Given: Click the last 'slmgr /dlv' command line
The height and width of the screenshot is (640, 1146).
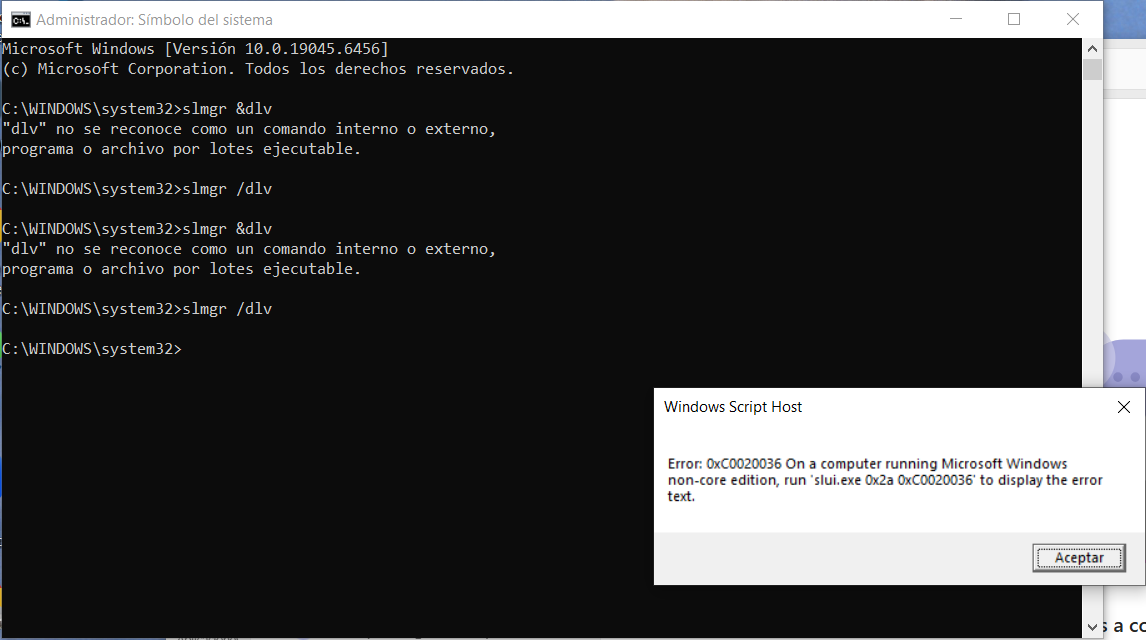Looking at the screenshot, I should coord(137,309).
